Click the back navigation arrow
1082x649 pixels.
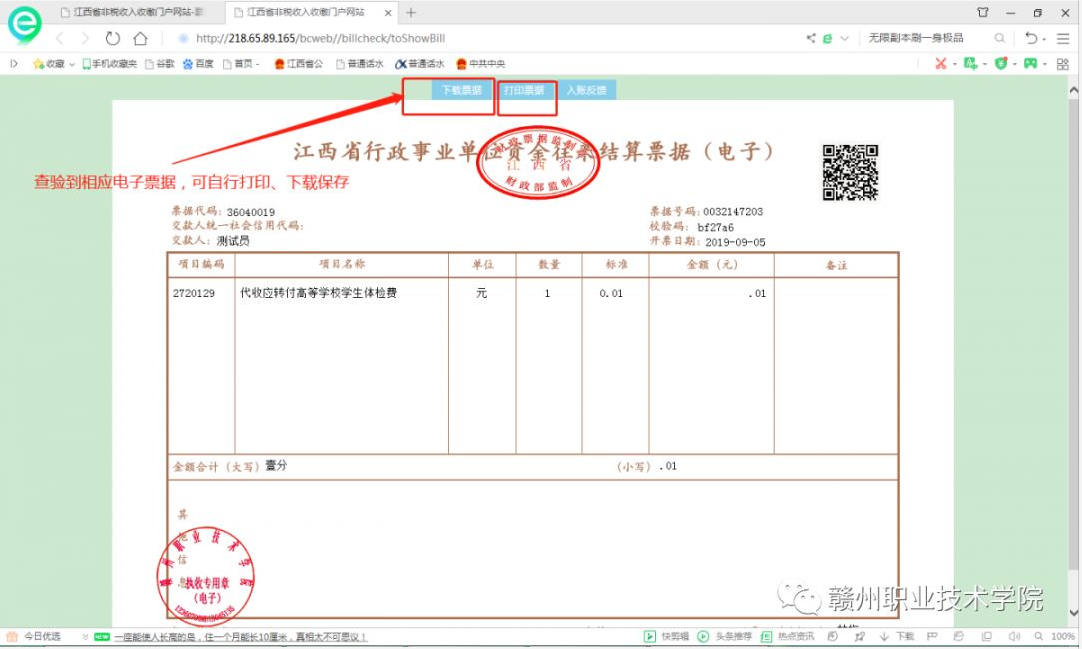coord(60,39)
